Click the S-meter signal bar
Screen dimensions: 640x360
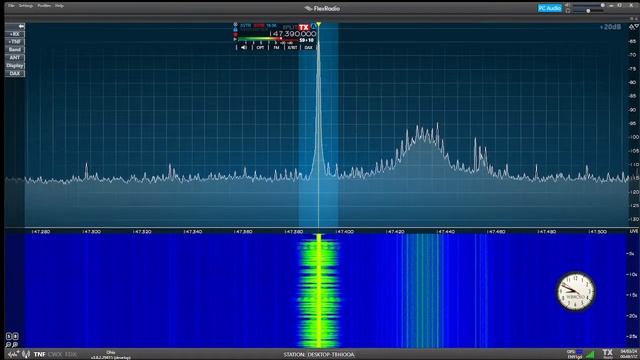[267, 39]
